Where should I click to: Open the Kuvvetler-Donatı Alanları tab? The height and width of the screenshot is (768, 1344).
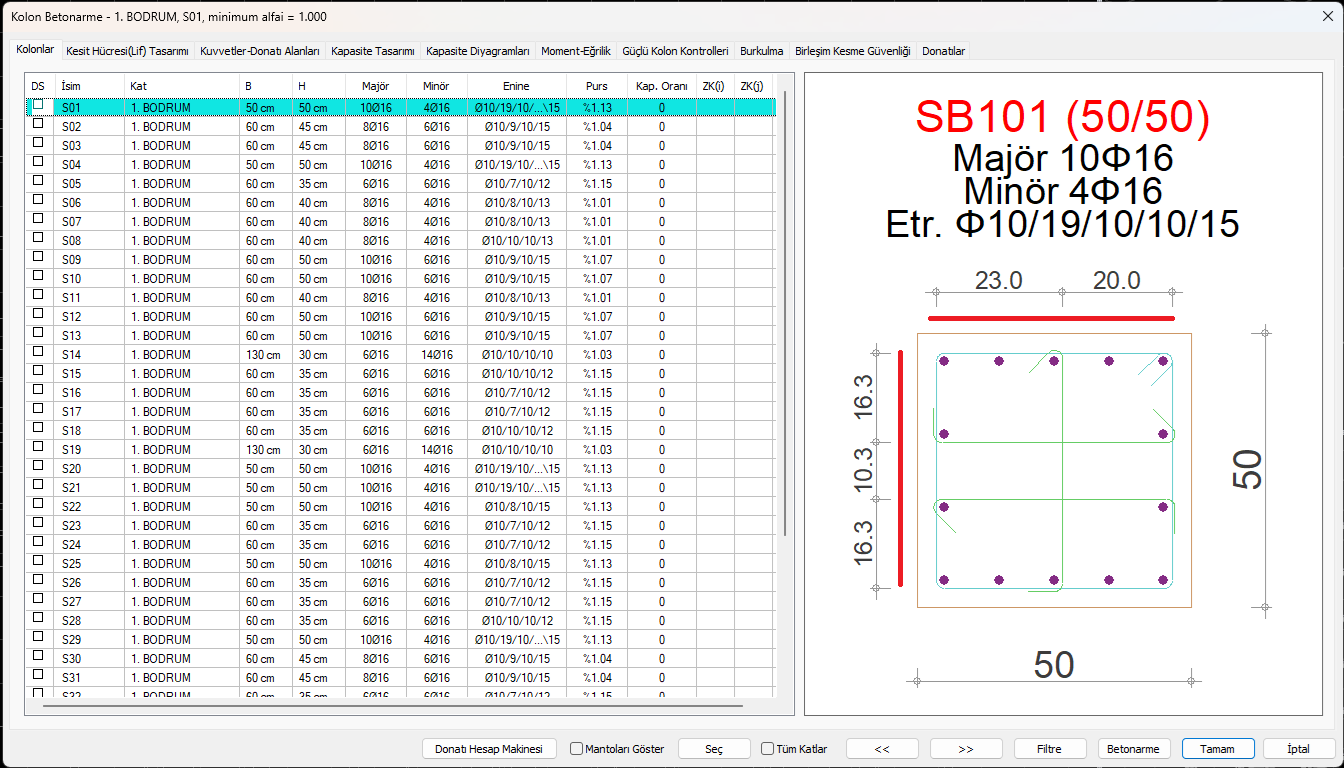(x=260, y=50)
